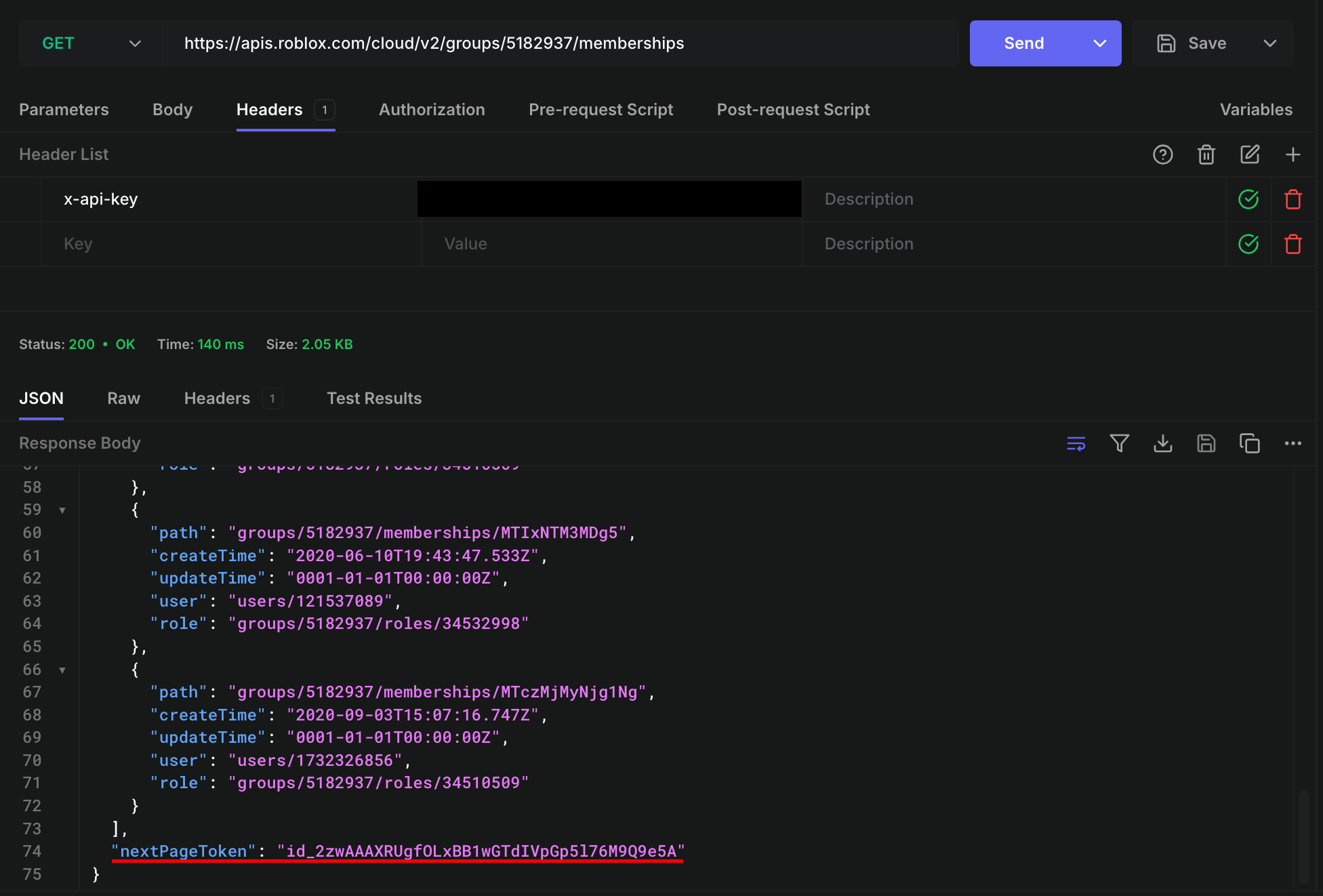Collapse JSON object at line 59

62,510
